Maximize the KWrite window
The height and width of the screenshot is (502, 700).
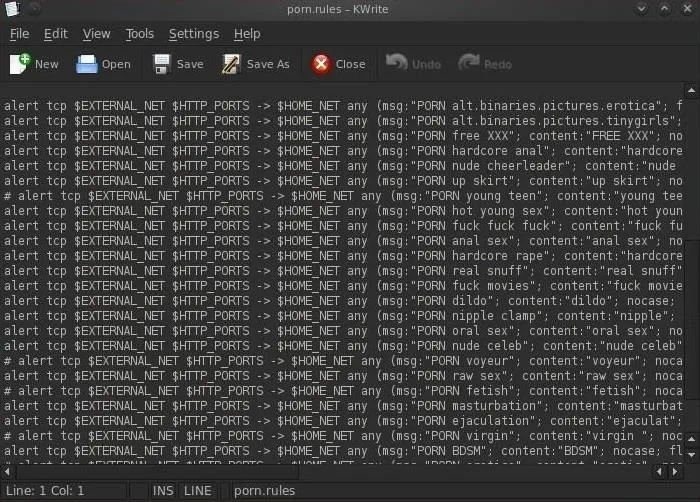click(665, 9)
